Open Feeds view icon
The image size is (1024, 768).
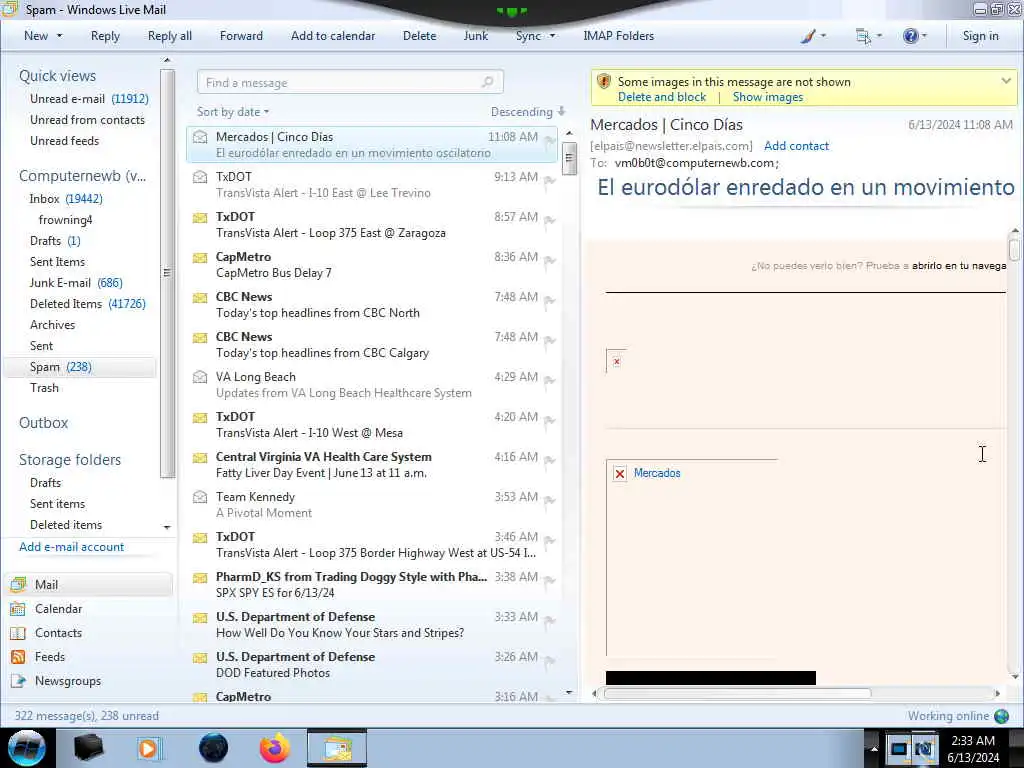[18, 657]
